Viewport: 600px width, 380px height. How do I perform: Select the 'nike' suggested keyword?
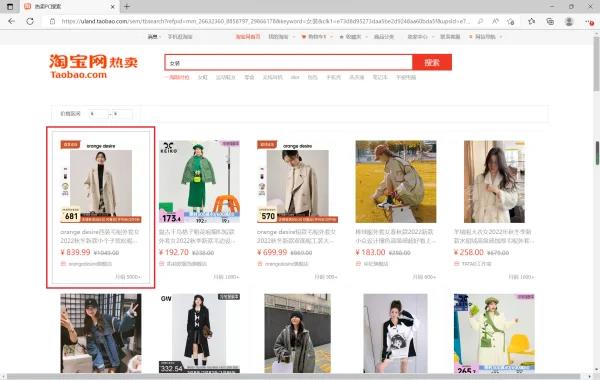[295, 77]
